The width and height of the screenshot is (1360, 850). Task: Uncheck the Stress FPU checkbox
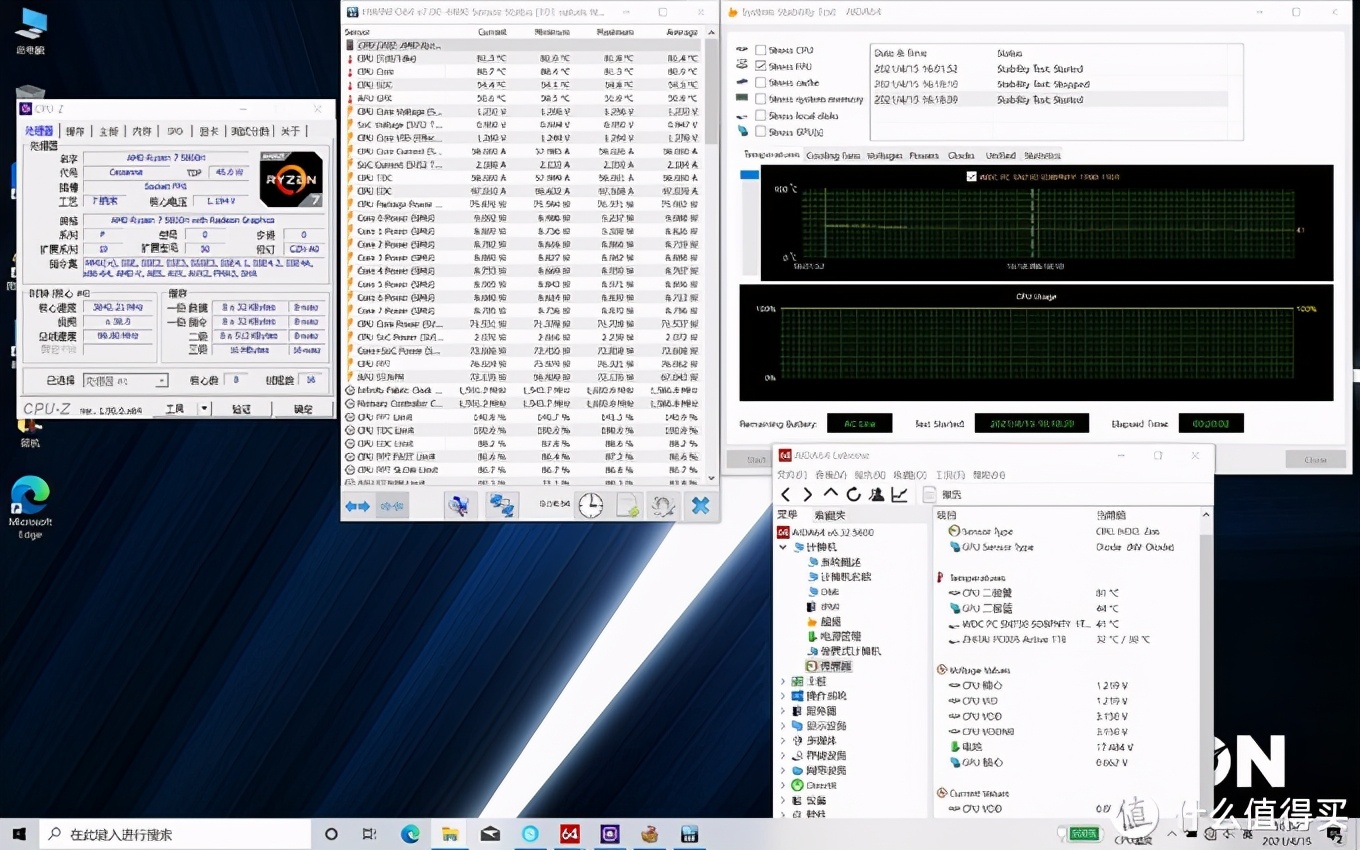click(761, 66)
